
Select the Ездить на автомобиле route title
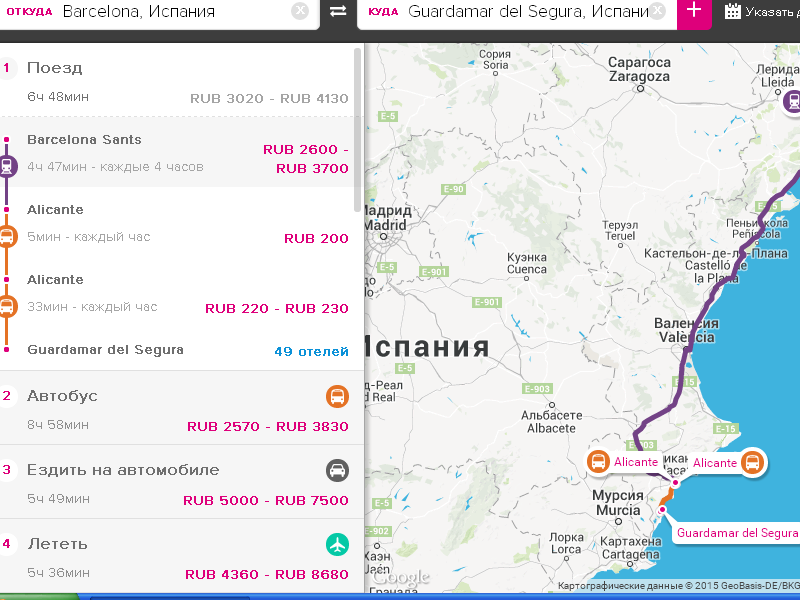tap(123, 470)
